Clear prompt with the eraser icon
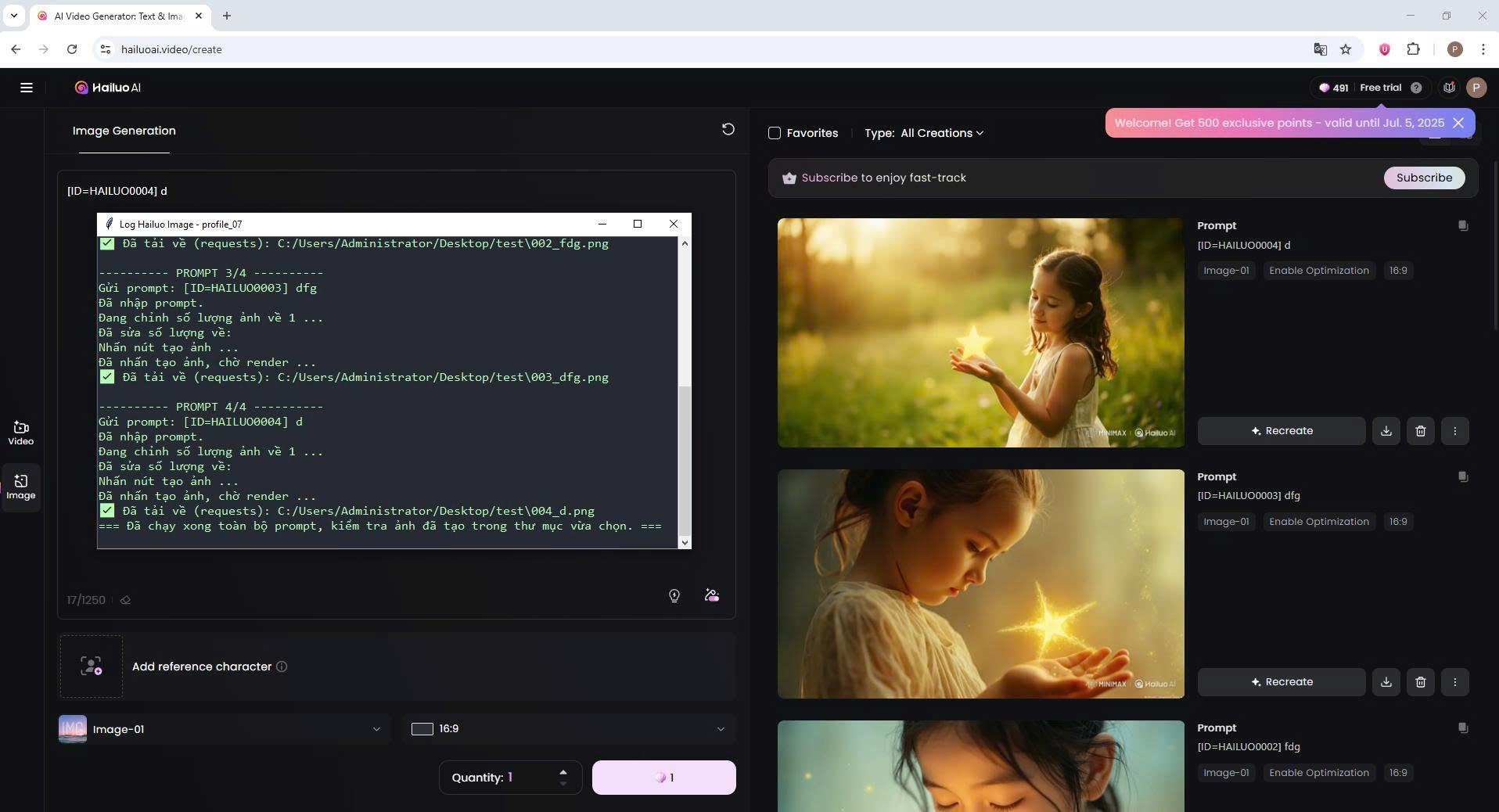1499x812 pixels. pyautogui.click(x=125, y=600)
